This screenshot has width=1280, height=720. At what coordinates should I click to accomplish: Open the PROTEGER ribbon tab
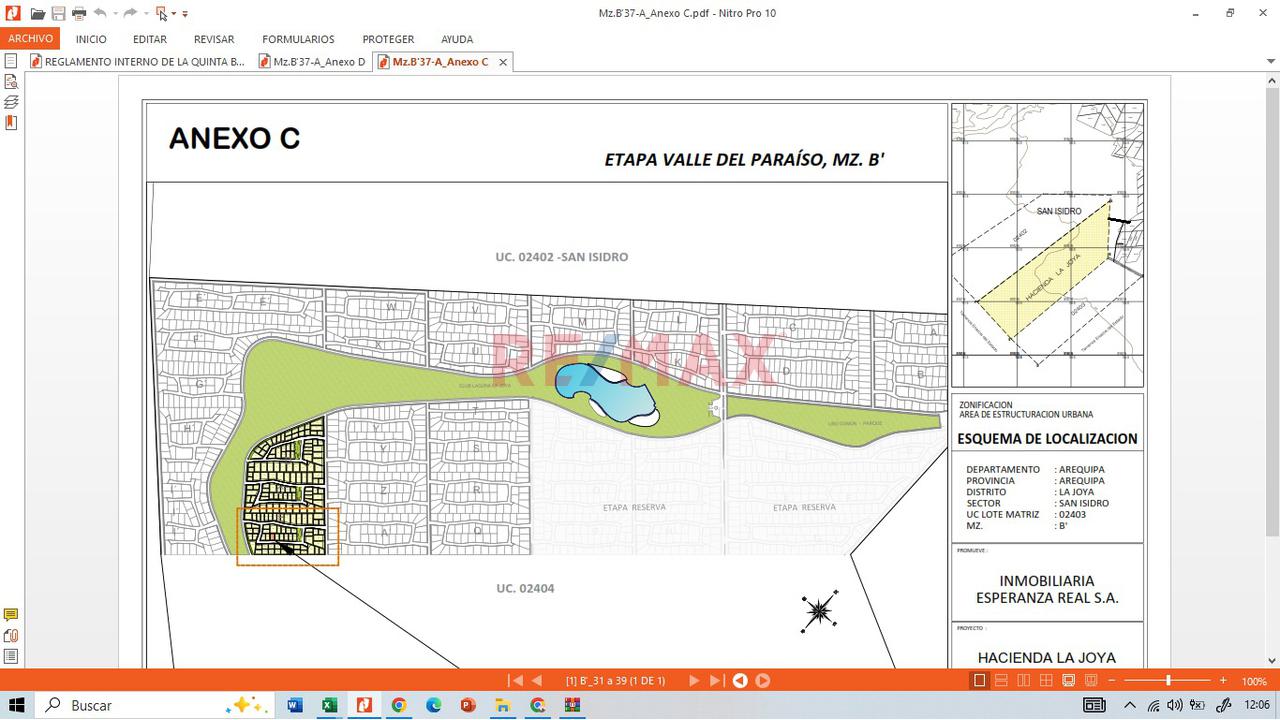(x=388, y=39)
